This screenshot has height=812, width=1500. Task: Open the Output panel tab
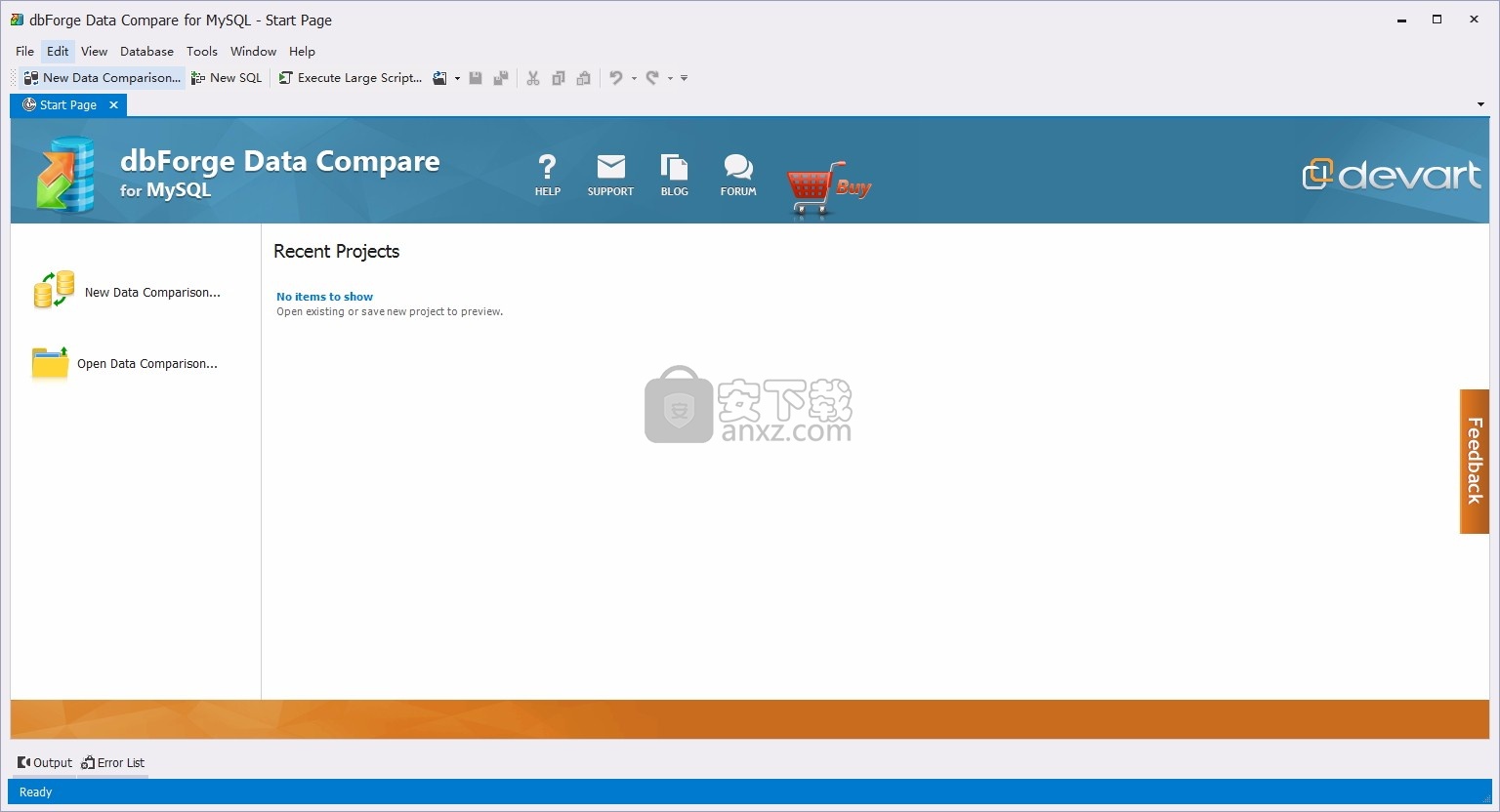[45, 763]
